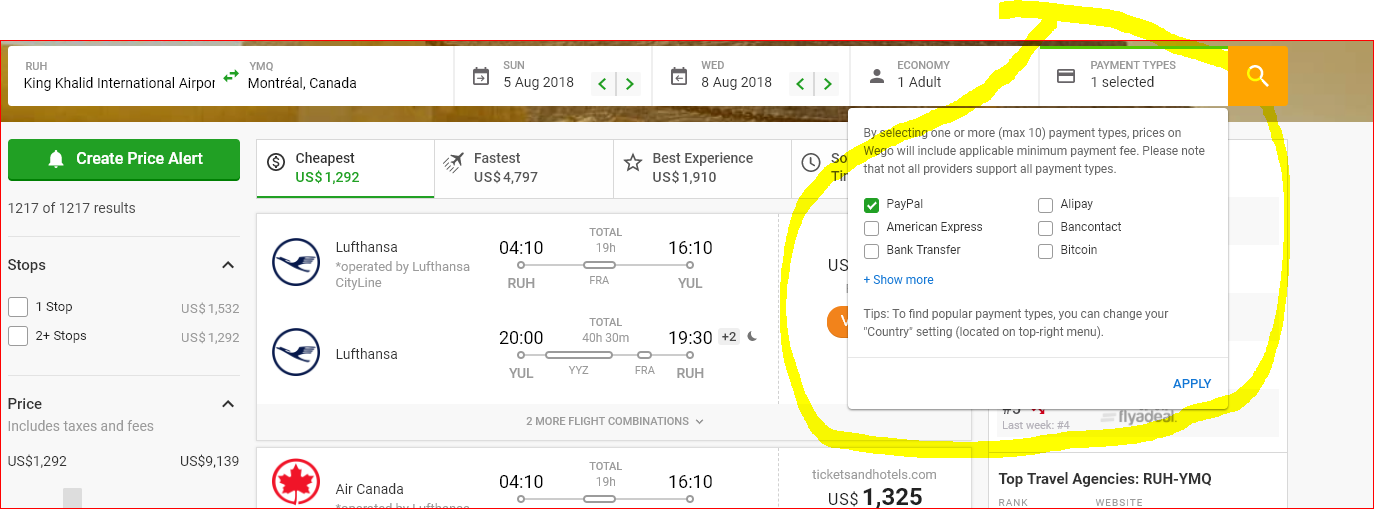This screenshot has width=1374, height=509.
Task: Switch to the Fastest results tab
Action: coord(524,168)
